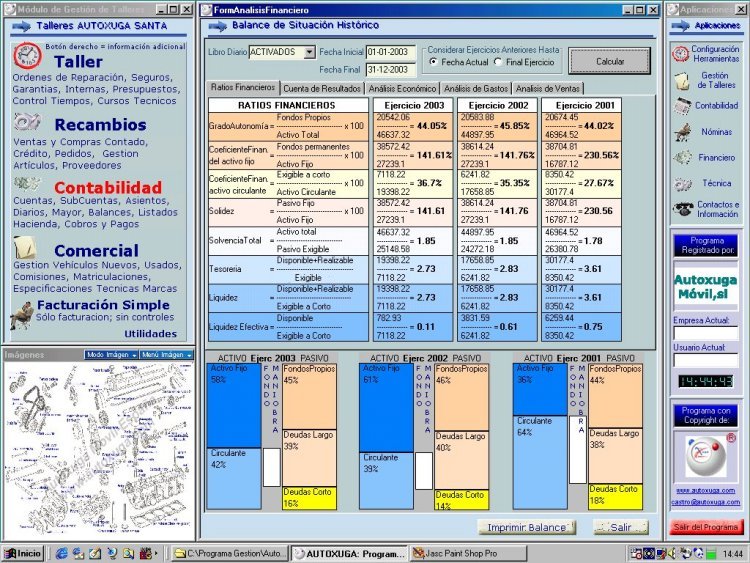
Task: Switch to C:\Programa Gestion taskbar folder
Action: tap(230, 553)
